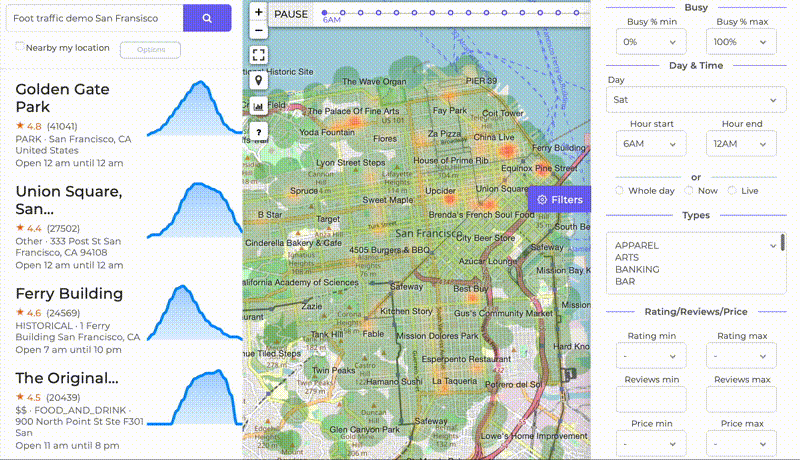This screenshot has height=460, width=800.
Task: Click the Coit Tower map label
Action: (503, 113)
